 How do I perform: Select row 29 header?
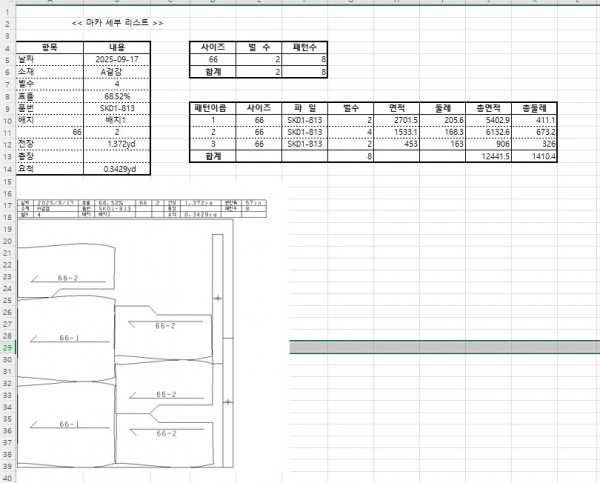(7, 346)
